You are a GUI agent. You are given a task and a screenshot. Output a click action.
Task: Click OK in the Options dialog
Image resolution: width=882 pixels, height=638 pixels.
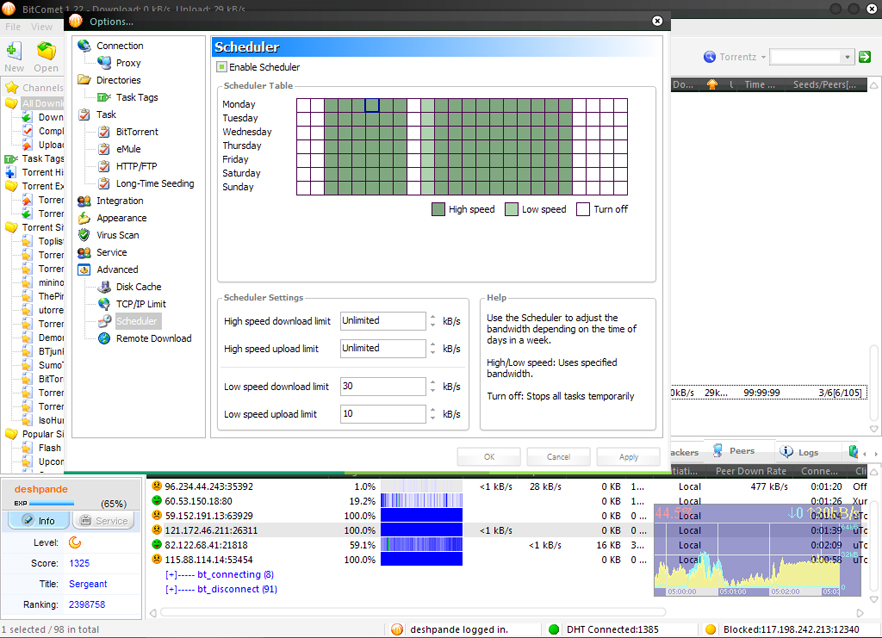tap(489, 457)
